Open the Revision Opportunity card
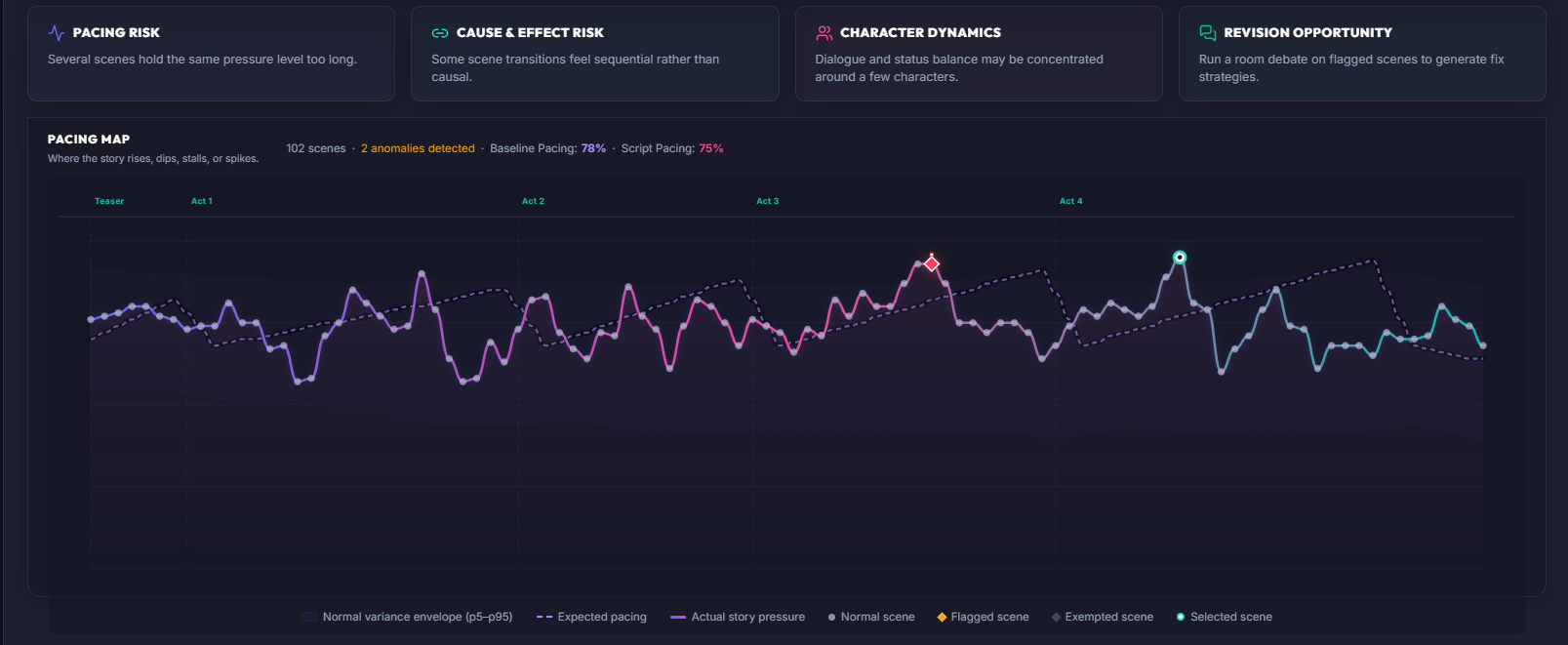The image size is (1568, 645). coord(1362,54)
